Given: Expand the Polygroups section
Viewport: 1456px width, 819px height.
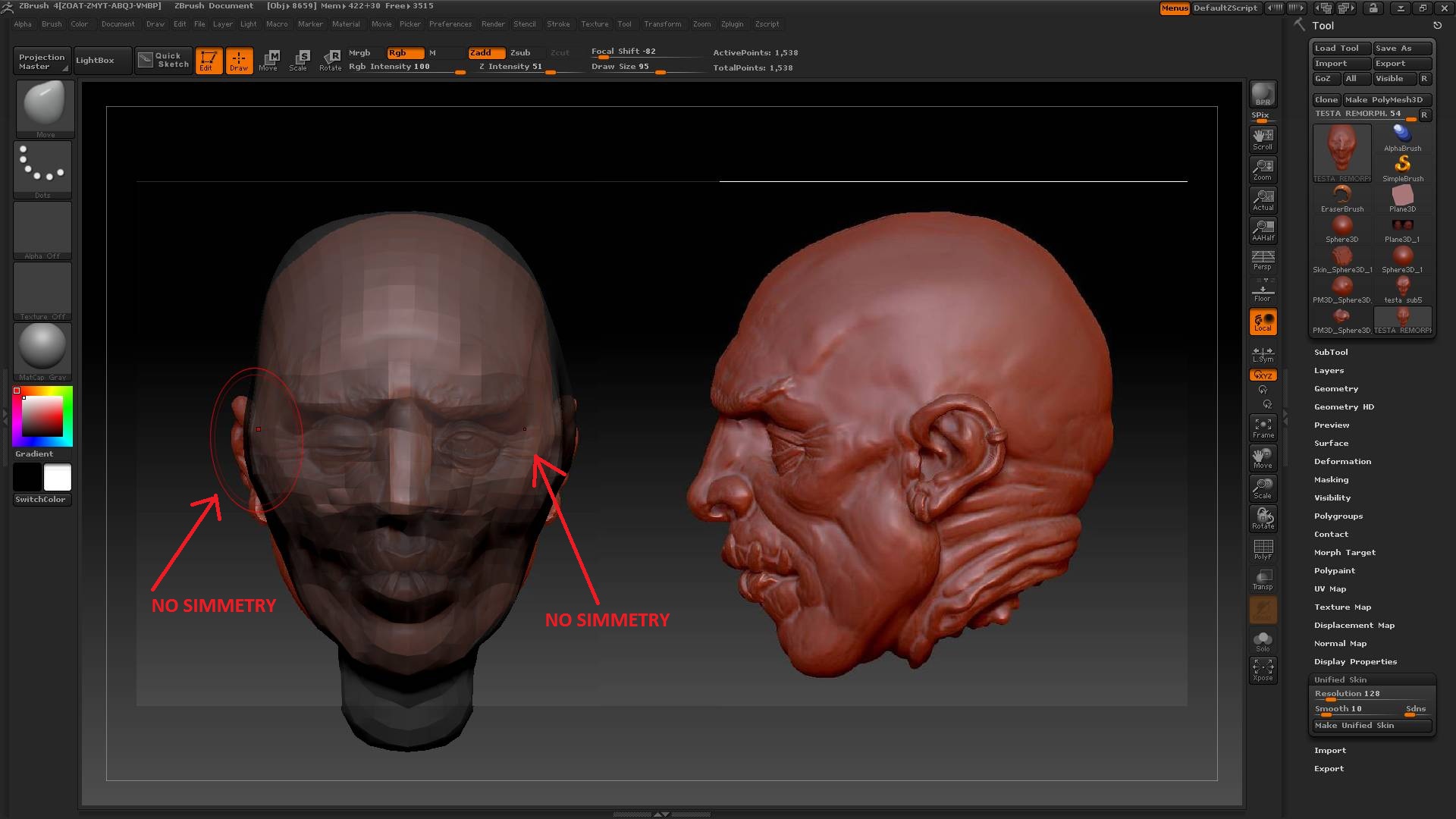Looking at the screenshot, I should pos(1338,516).
